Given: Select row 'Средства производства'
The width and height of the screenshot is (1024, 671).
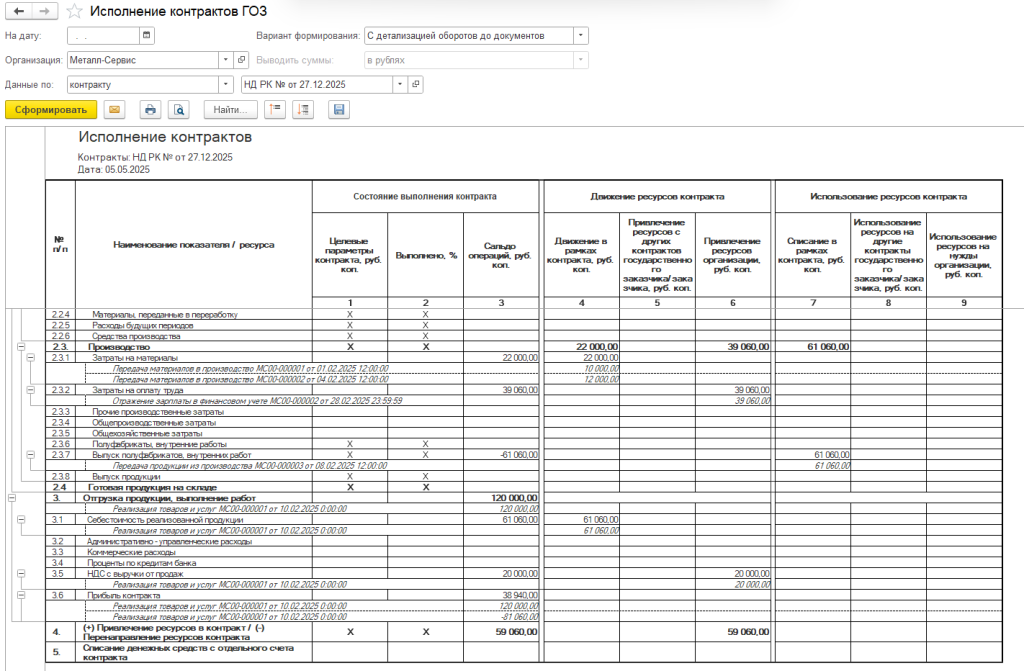Looking at the screenshot, I should pos(136,336).
